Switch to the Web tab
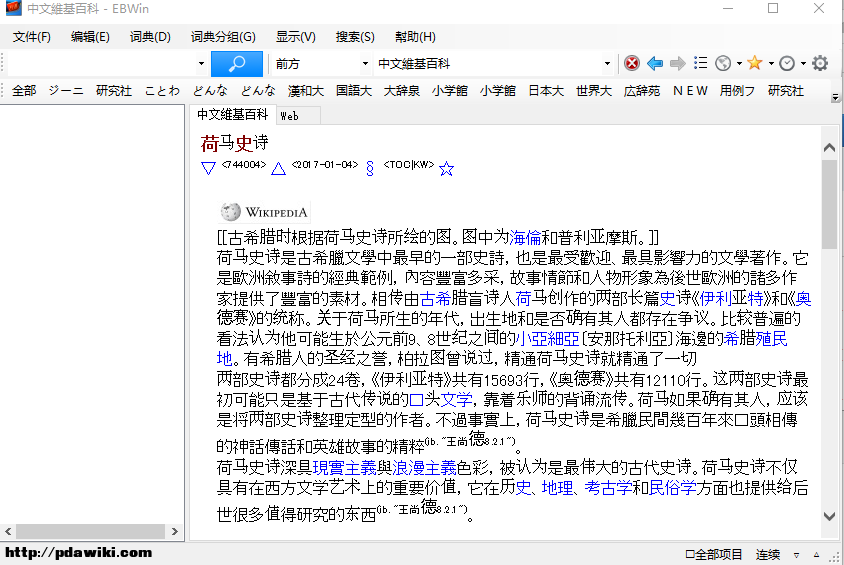Viewport: 844px width, 565px height. pyautogui.click(x=298, y=116)
